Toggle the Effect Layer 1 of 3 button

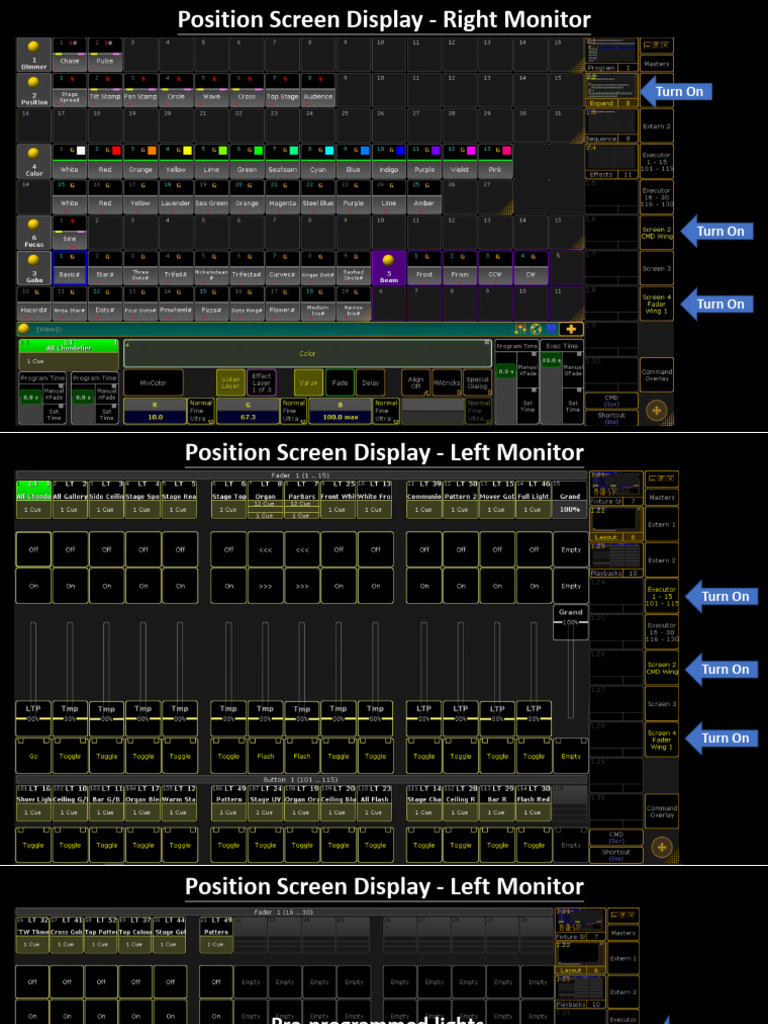click(261, 382)
